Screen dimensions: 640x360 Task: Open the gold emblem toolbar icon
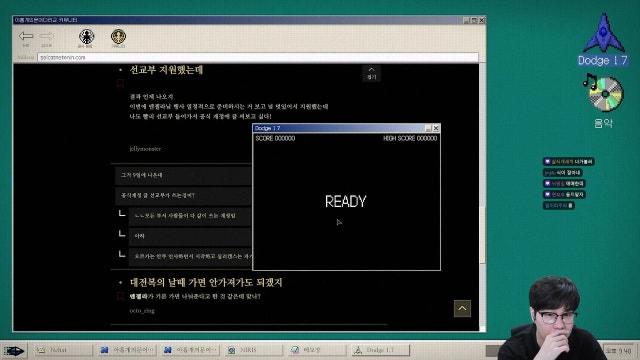pyautogui.click(x=118, y=36)
